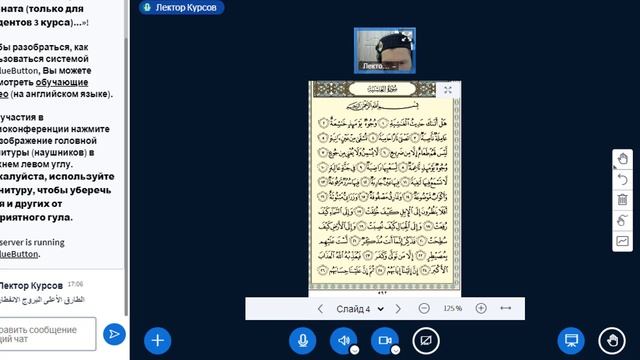Open the webcam options dropdown arrow under camera button
This screenshot has width=640, height=360.
(396, 350)
